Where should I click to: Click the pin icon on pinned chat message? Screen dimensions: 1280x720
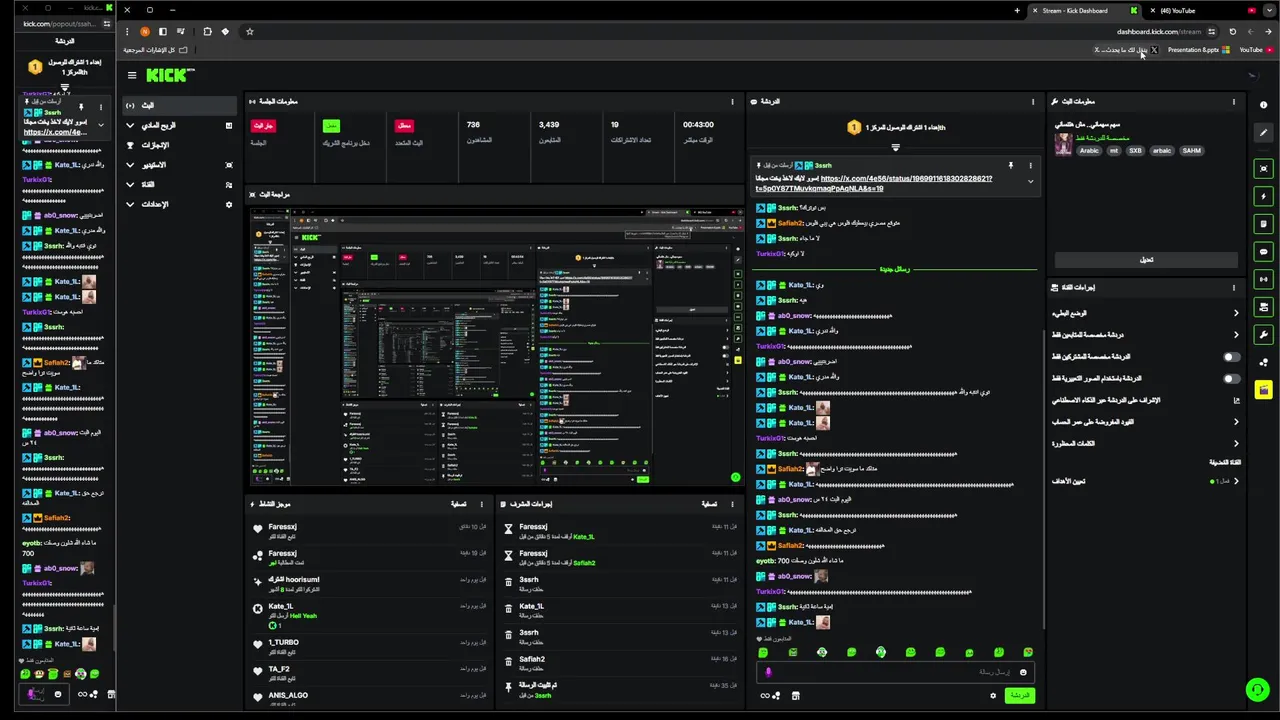[x=1011, y=165]
